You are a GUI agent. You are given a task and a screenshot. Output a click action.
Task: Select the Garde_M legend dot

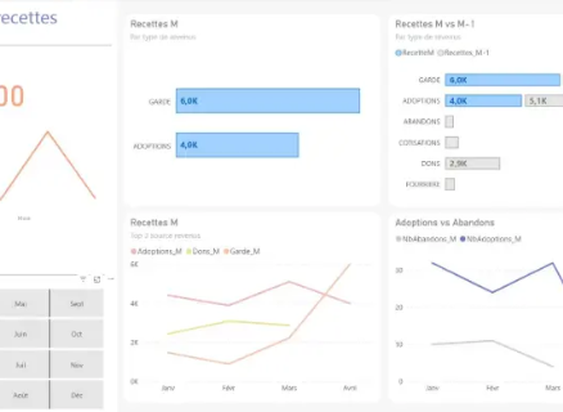tap(226, 251)
